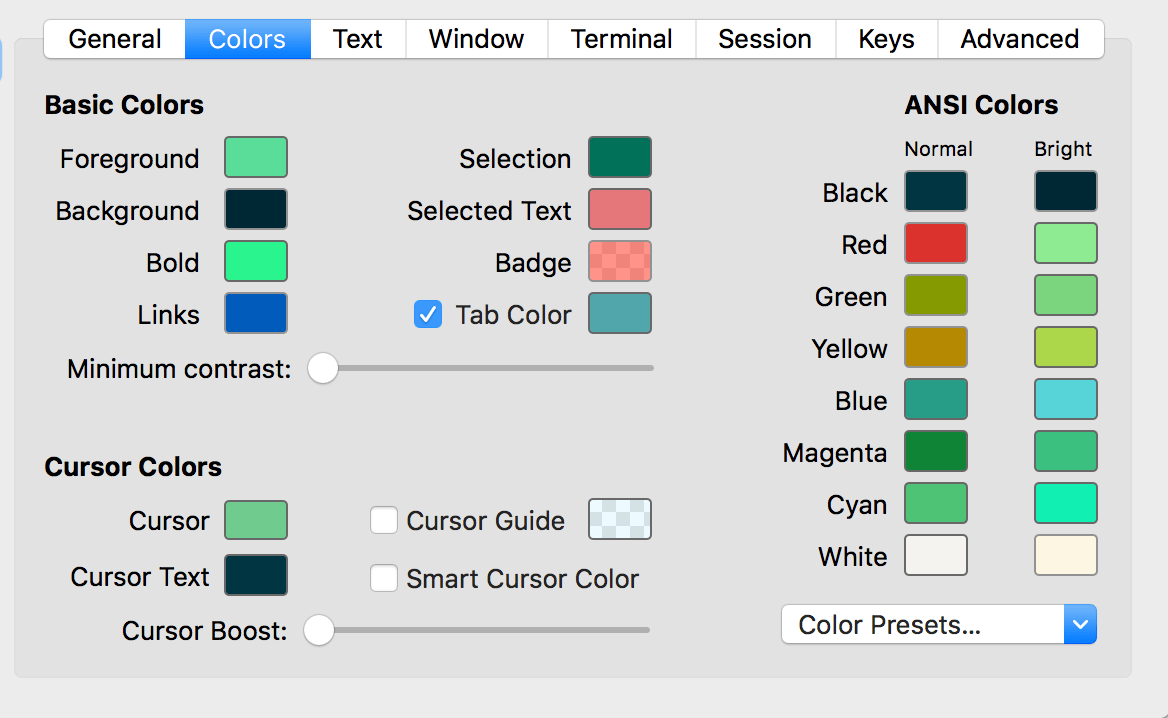Click the Normal Red ANSI swatch

coord(936,244)
